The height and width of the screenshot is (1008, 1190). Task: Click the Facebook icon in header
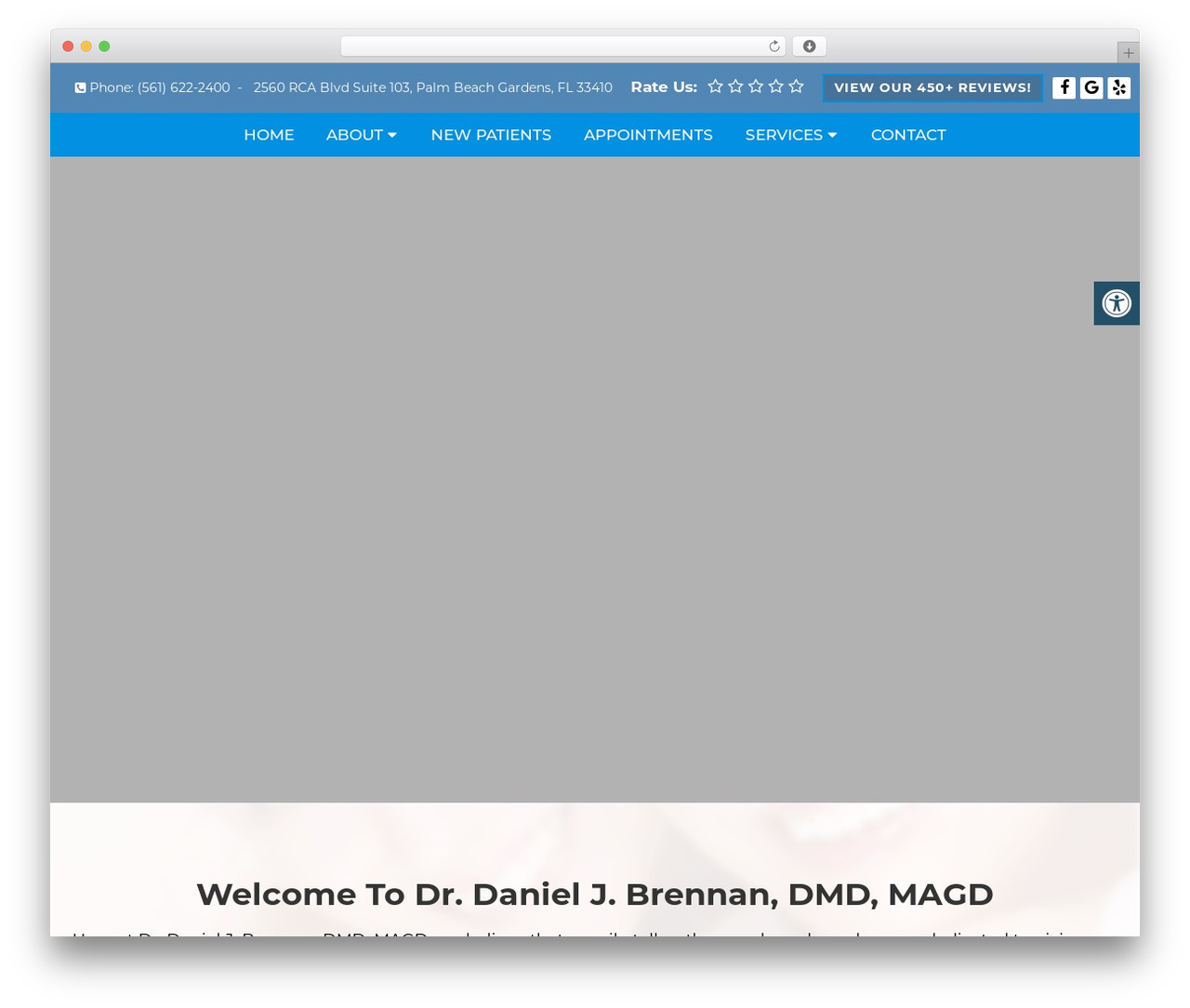pyautogui.click(x=1064, y=87)
